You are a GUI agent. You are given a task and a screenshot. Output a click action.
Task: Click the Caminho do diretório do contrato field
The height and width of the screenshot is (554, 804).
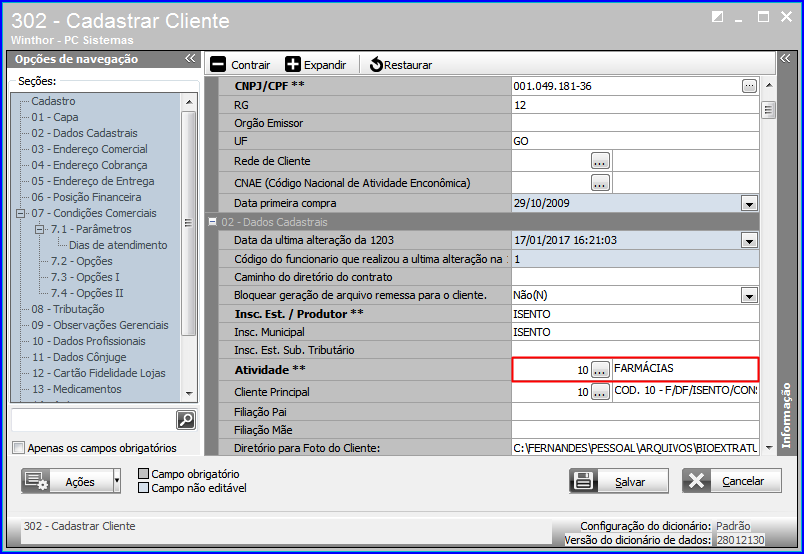[635, 277]
